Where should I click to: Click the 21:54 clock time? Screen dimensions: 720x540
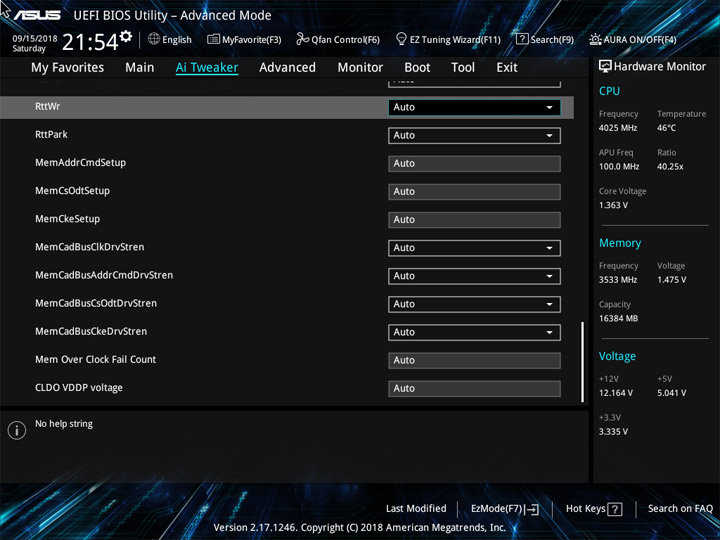click(x=90, y=42)
